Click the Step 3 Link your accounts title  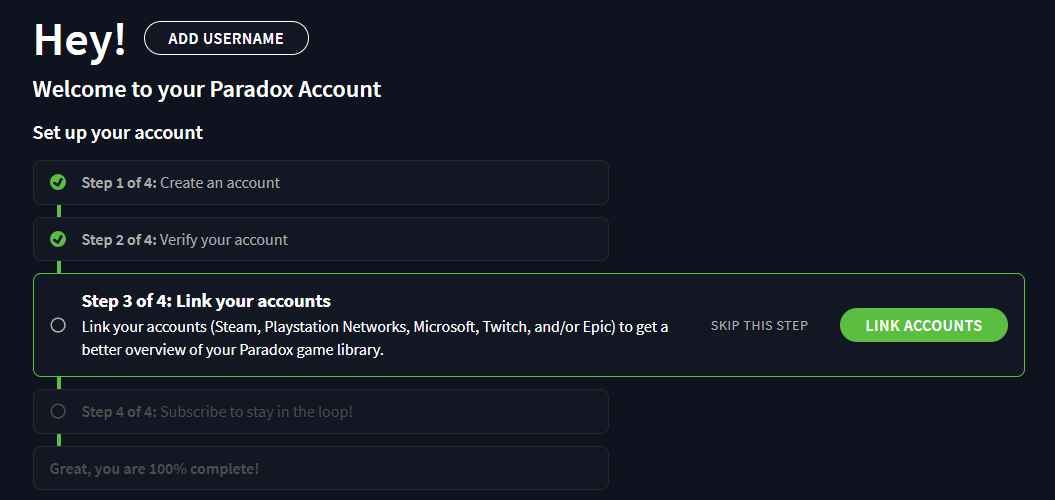coord(206,300)
